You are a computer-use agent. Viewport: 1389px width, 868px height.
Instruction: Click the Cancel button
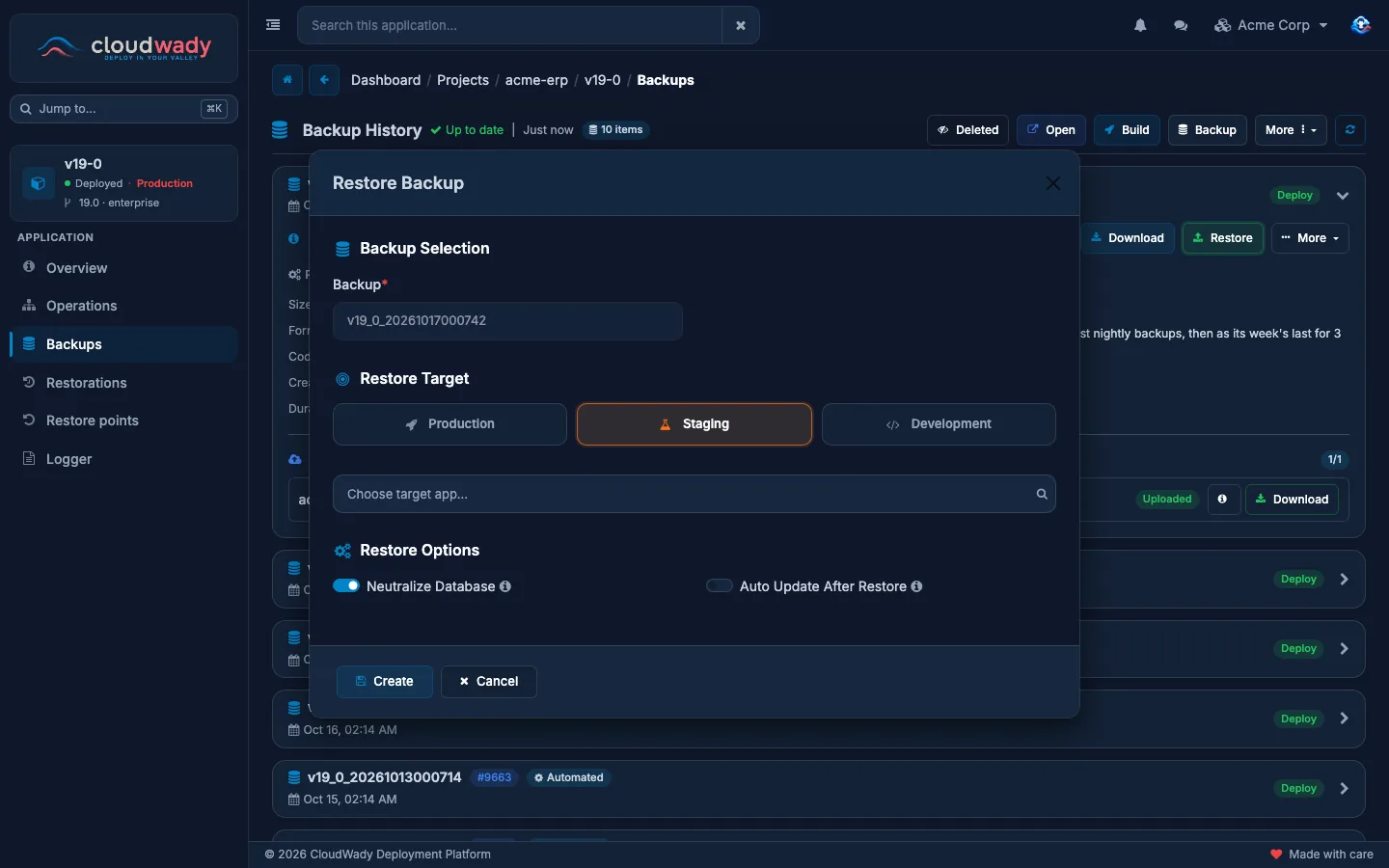pos(489,682)
